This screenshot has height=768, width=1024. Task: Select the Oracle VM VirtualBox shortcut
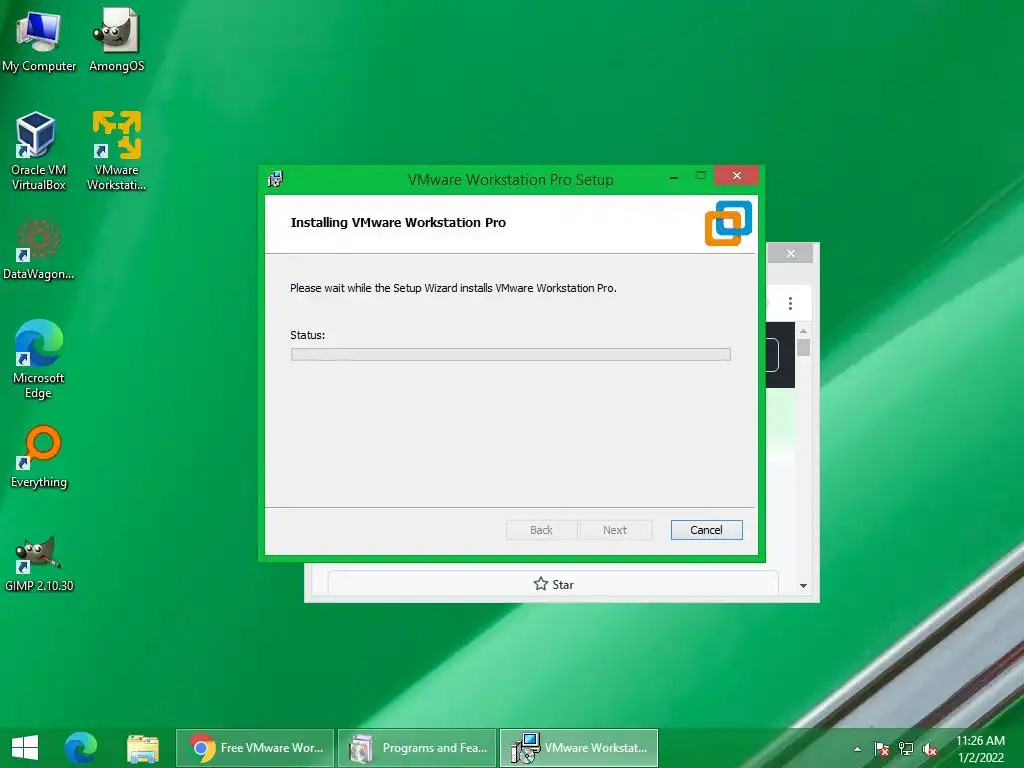coord(38,151)
